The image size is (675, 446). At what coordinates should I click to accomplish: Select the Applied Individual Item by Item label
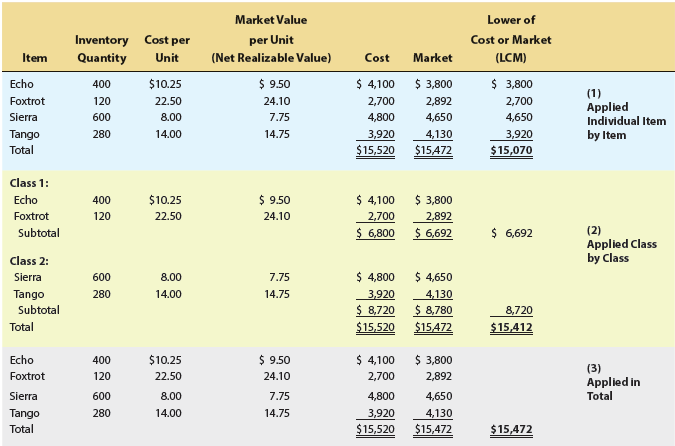626,114
